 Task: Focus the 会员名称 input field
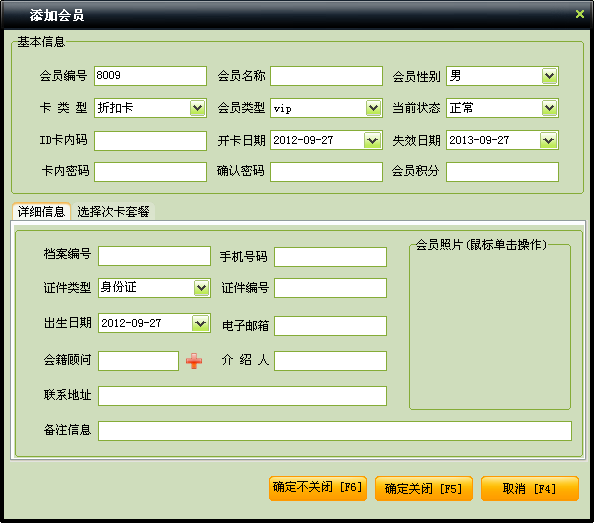[326, 76]
